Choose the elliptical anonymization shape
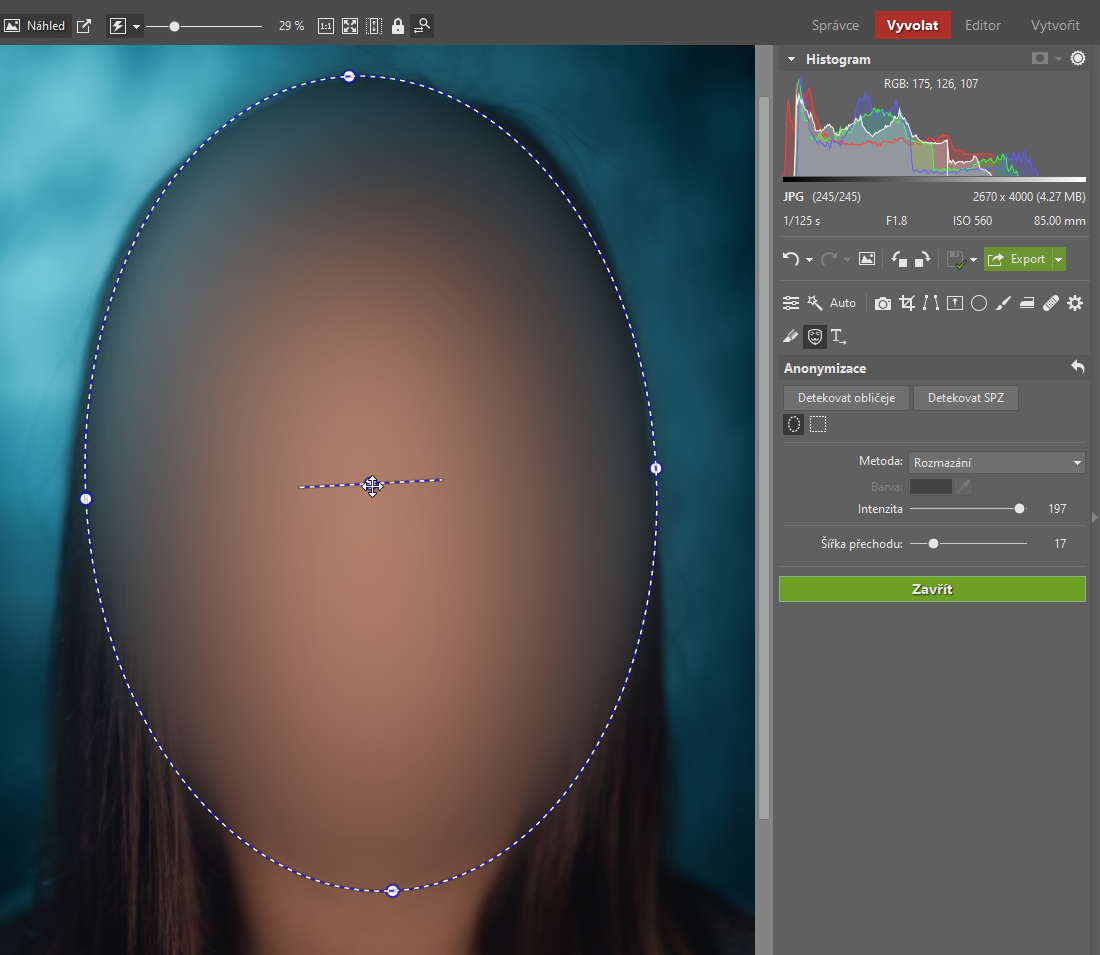The width and height of the screenshot is (1100, 955). pos(793,425)
